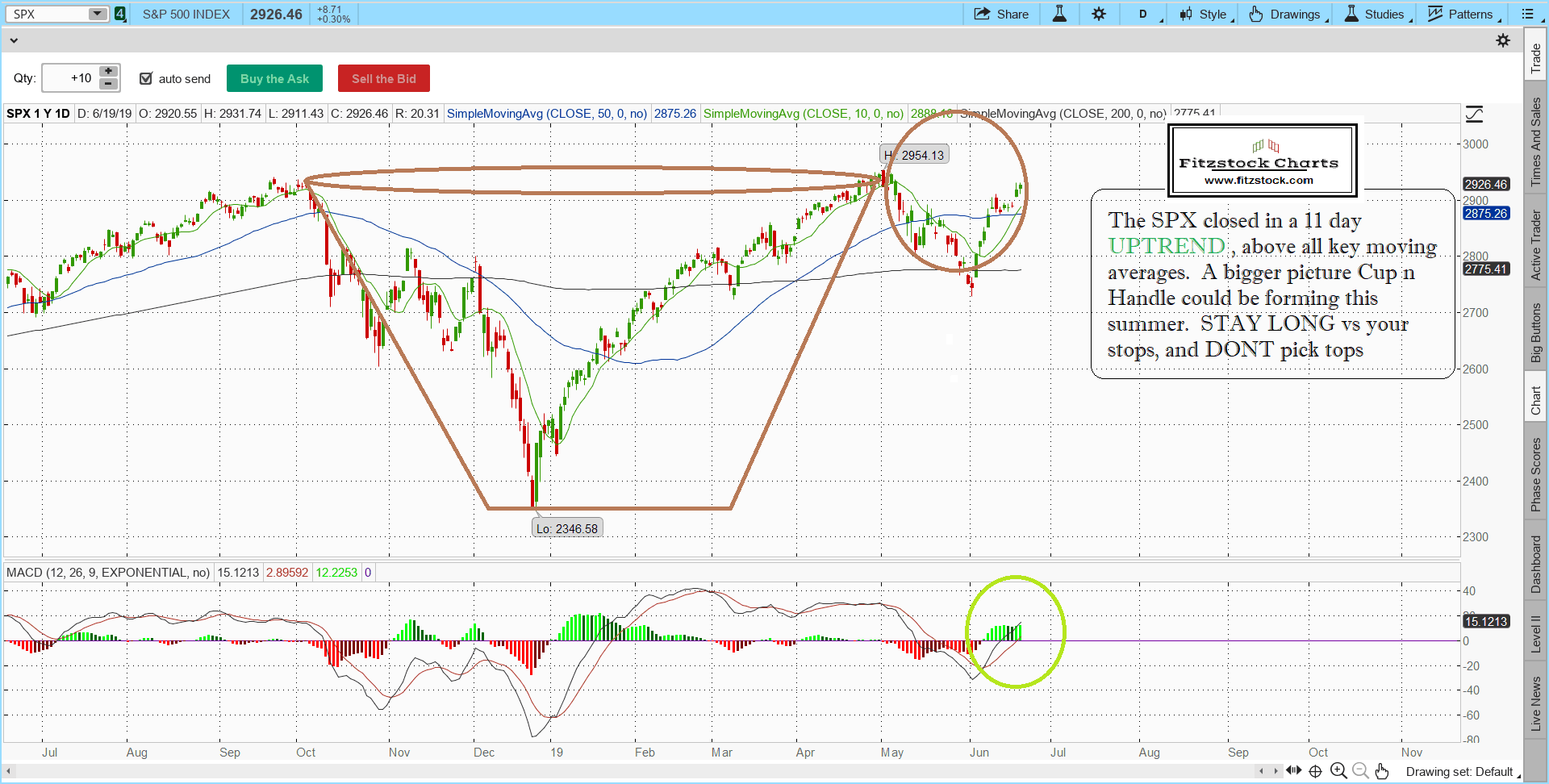Select the beaker analysis icon in the toolbar
Image resolution: width=1549 pixels, height=784 pixels.
(1059, 14)
